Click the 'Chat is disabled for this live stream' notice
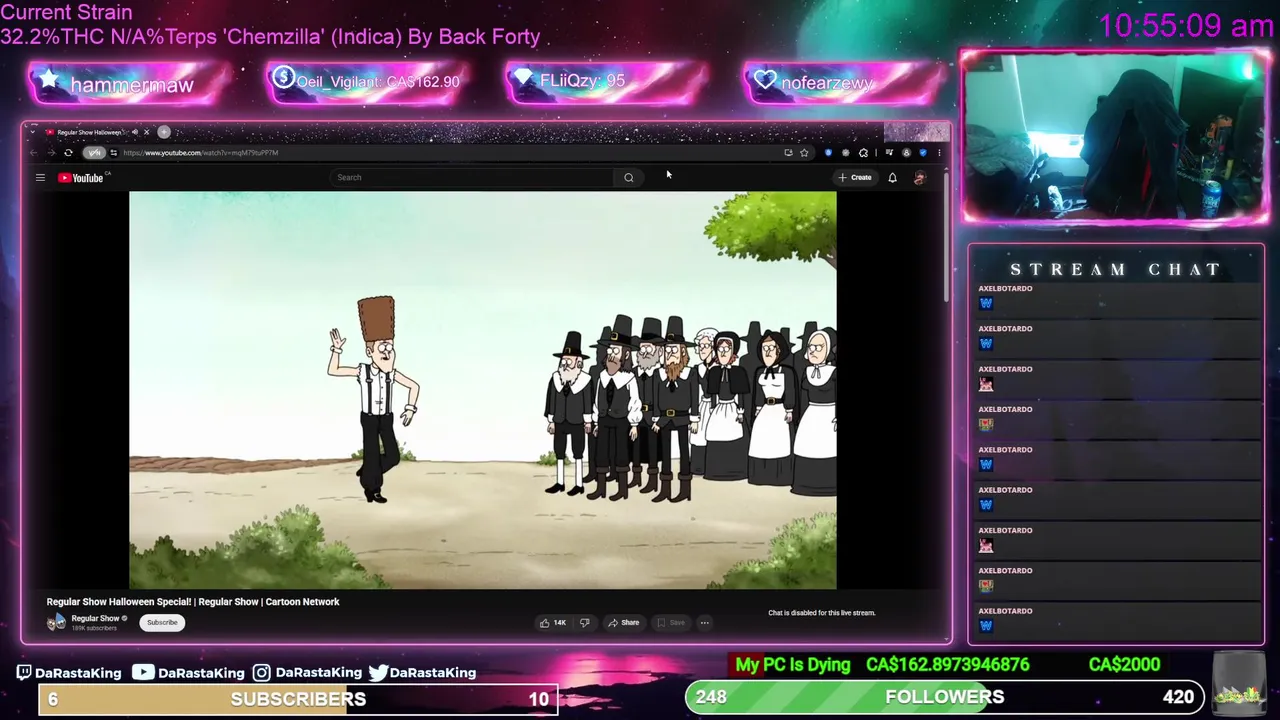The height and width of the screenshot is (720, 1280). pos(821,613)
